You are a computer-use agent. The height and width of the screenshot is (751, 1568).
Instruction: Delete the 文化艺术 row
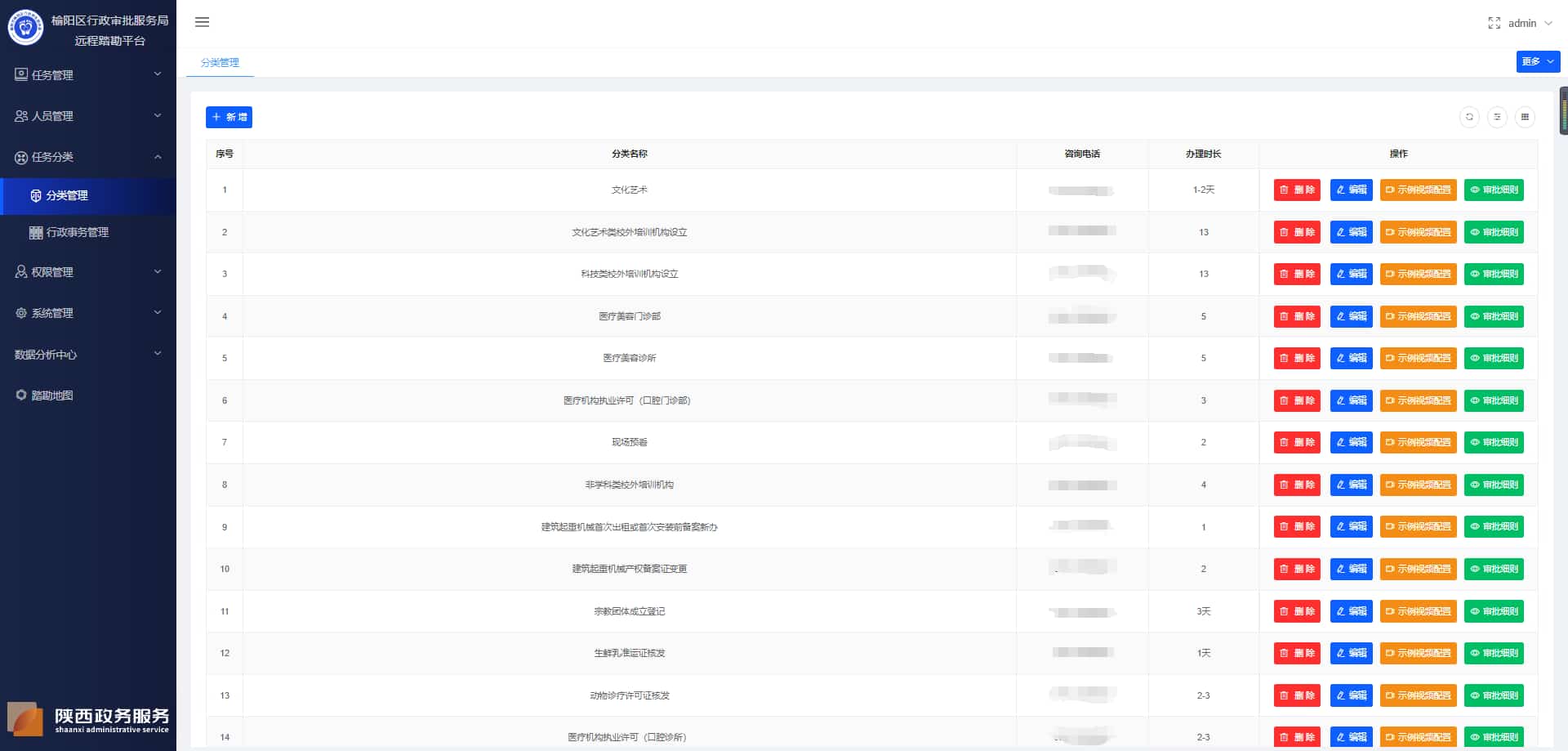tap(1297, 190)
